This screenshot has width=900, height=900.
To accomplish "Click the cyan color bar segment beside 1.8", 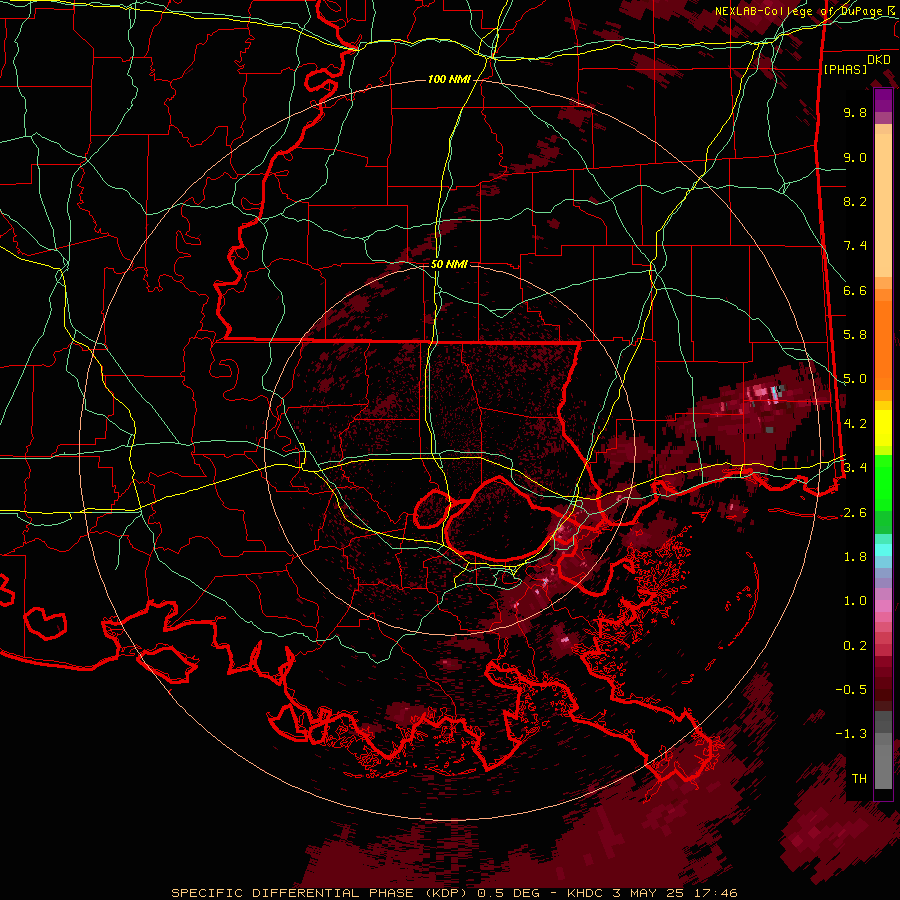I will click(883, 550).
